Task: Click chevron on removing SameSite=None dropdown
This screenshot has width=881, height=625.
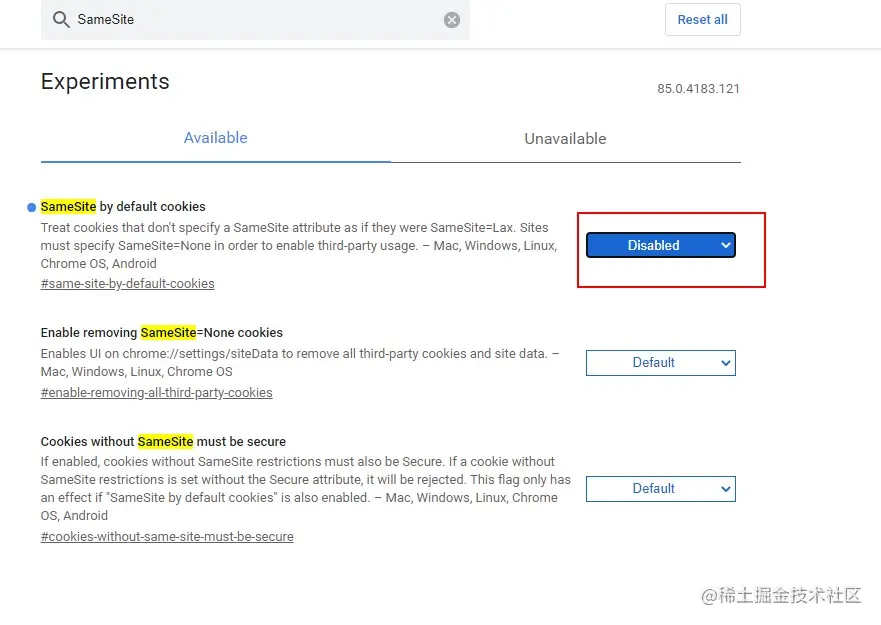Action: click(725, 363)
